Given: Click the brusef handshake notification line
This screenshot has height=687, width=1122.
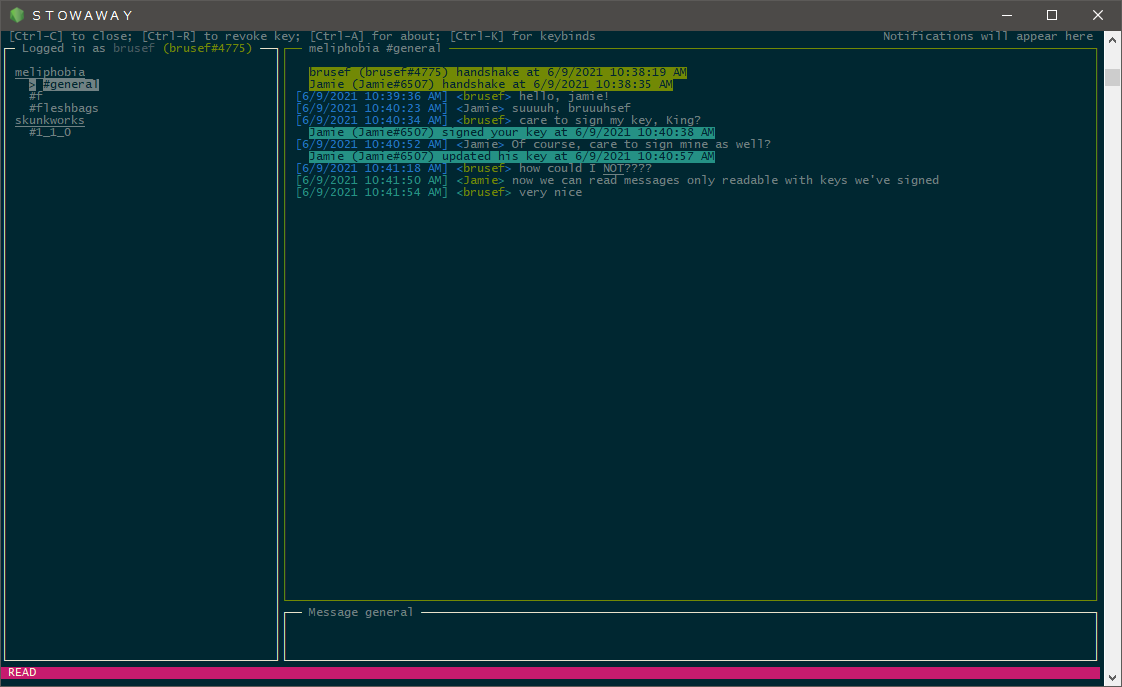Looking at the screenshot, I should pyautogui.click(x=497, y=73).
